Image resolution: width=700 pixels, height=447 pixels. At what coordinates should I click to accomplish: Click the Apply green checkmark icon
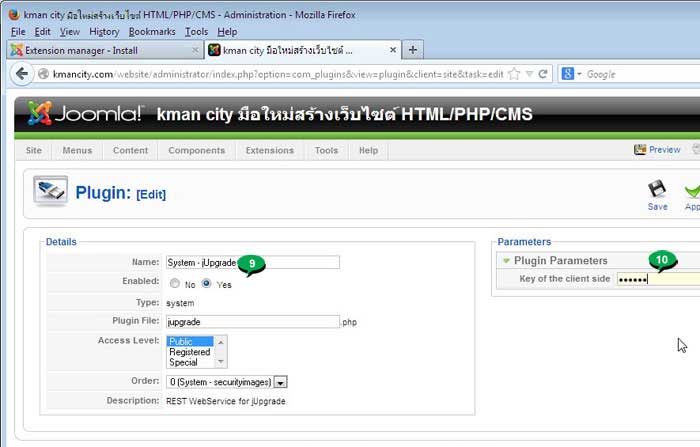click(x=692, y=190)
